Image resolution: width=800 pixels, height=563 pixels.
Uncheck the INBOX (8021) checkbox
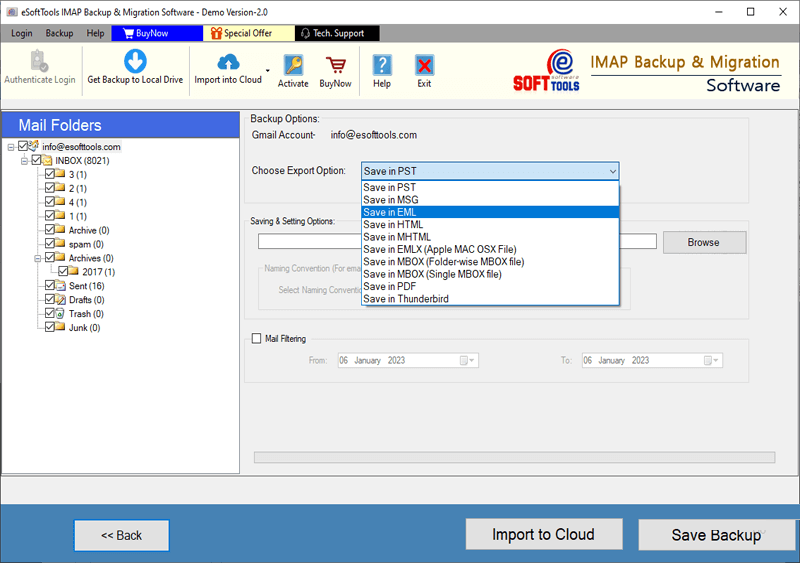[36, 160]
